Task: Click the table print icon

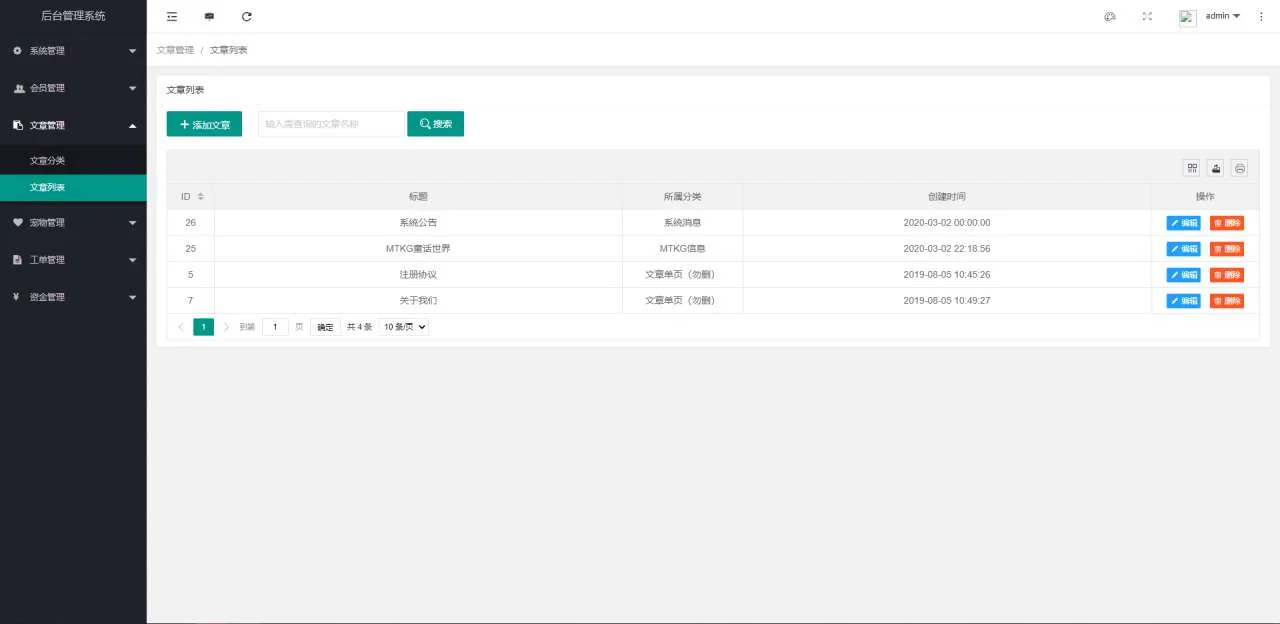Action: point(1240,168)
